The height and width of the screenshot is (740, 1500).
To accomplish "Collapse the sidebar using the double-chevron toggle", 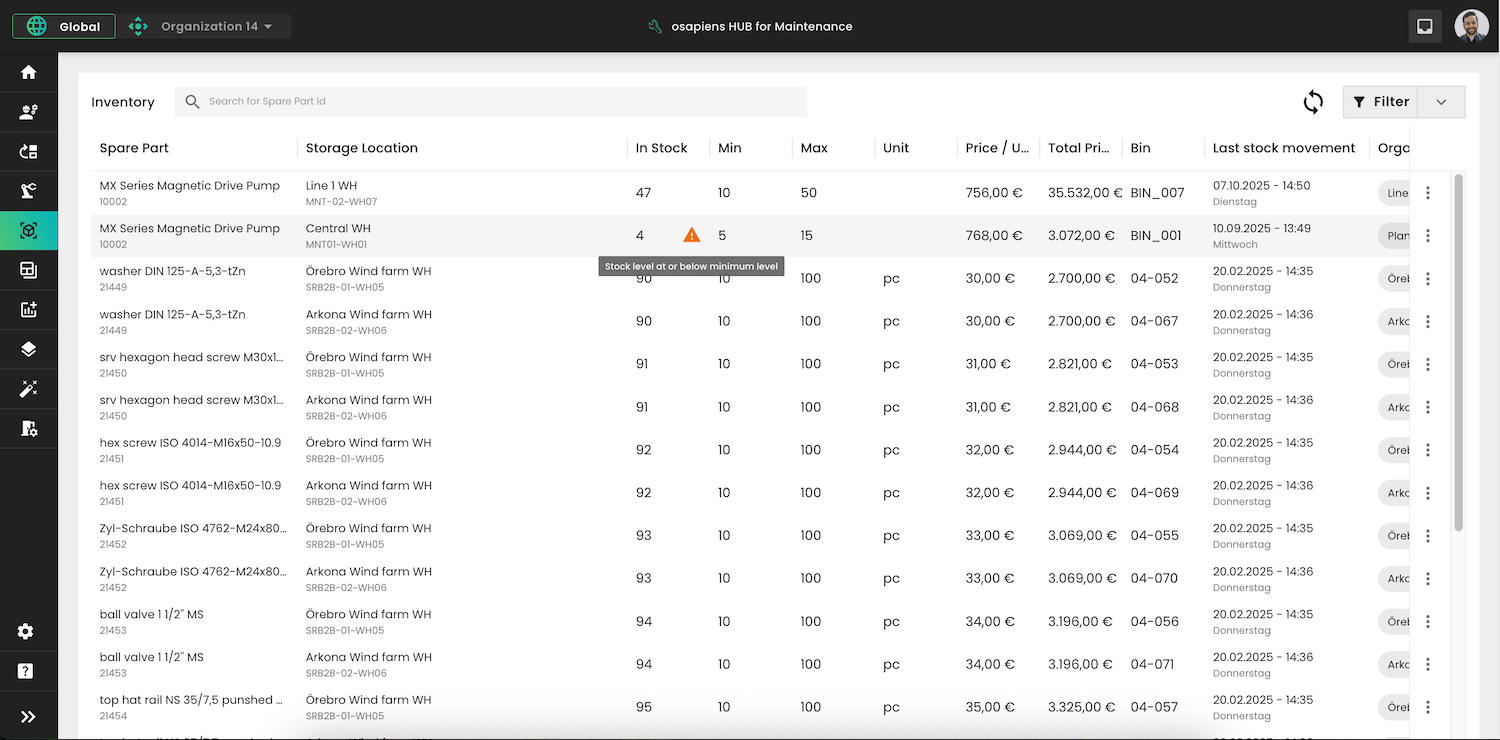I will [28, 715].
